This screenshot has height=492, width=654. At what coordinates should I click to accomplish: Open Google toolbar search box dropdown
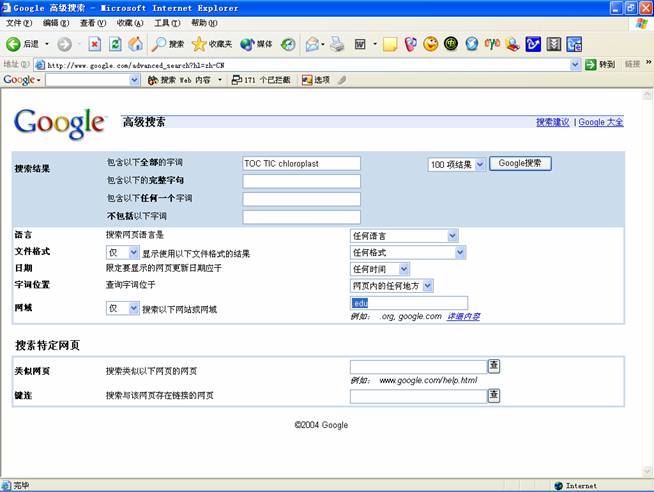click(x=134, y=80)
